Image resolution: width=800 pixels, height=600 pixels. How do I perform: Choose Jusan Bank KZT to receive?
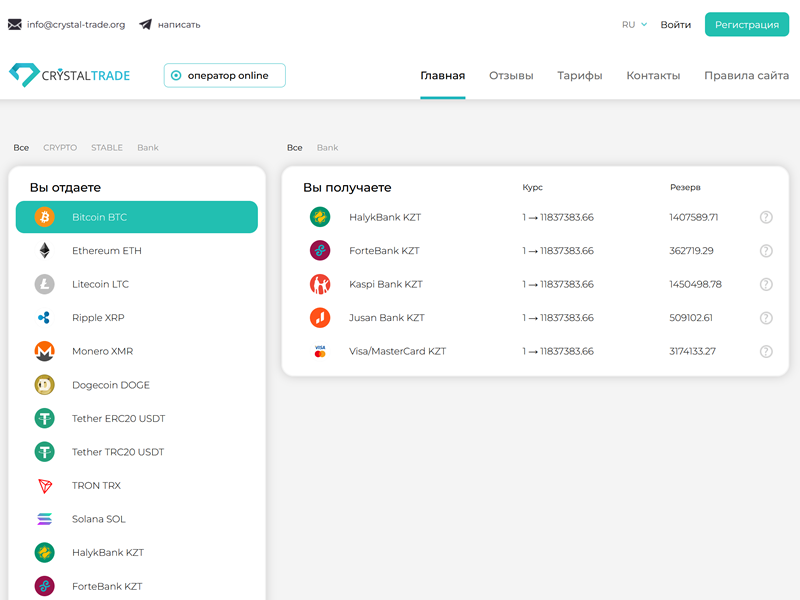tap(535, 318)
